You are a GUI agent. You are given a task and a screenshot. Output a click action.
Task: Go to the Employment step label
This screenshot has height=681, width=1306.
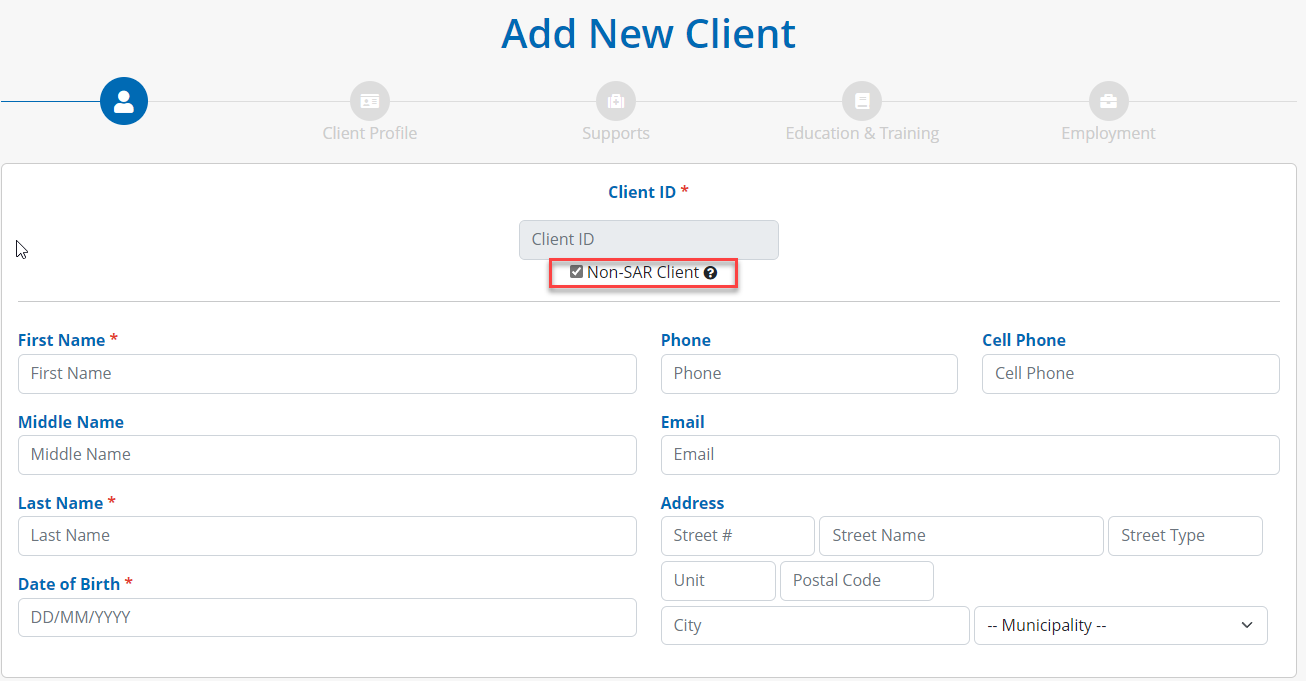(1108, 133)
